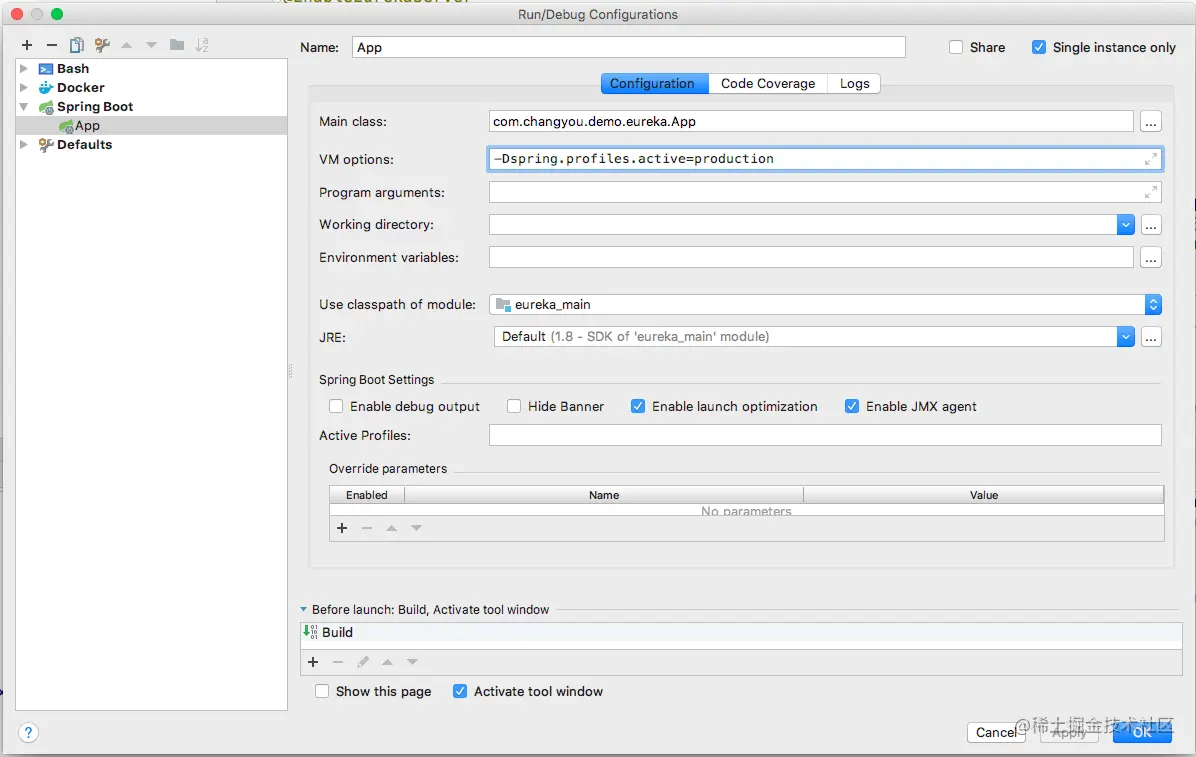This screenshot has width=1196, height=757.
Task: Expand the Docker tree node
Action: pos(24,88)
